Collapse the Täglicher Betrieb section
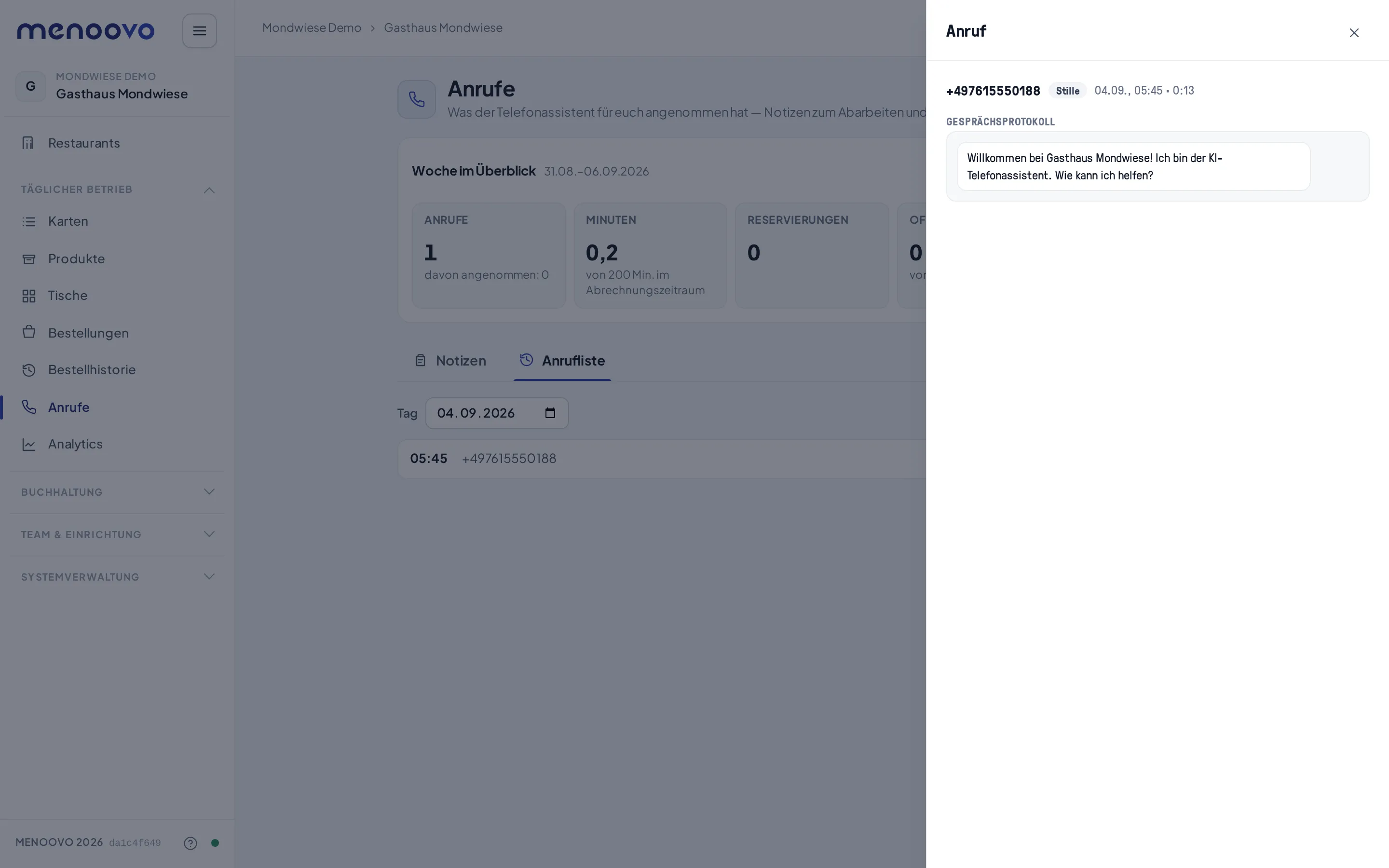This screenshot has width=1389, height=868. pyautogui.click(x=117, y=190)
